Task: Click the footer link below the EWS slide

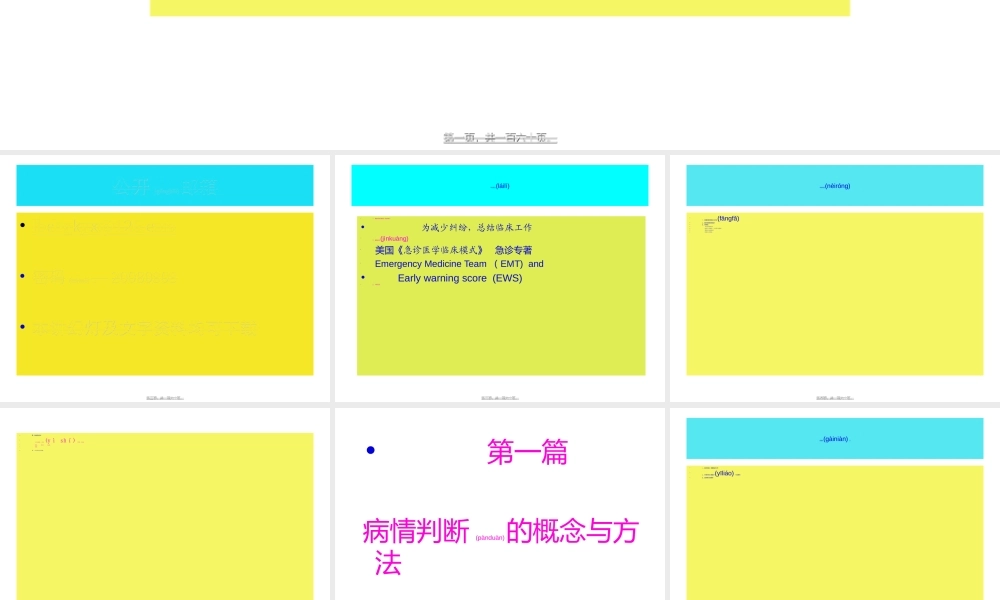Action: (499, 396)
